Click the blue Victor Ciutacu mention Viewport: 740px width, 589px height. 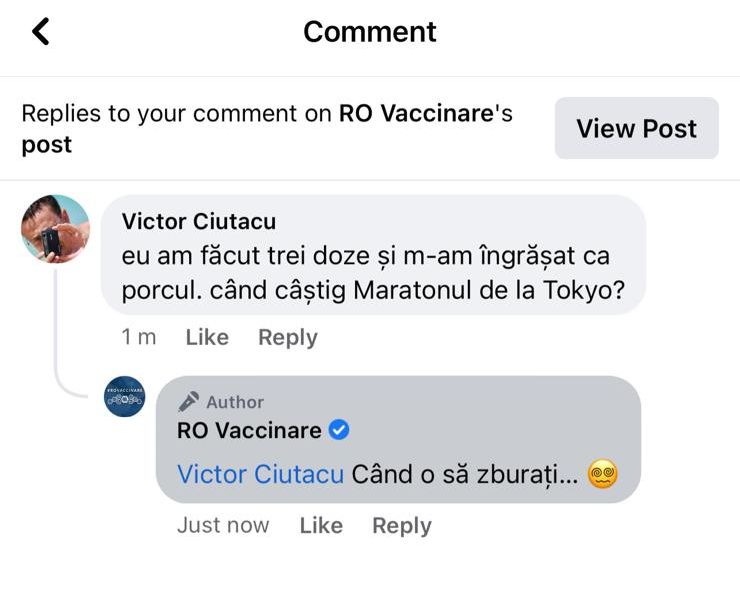tap(260, 474)
